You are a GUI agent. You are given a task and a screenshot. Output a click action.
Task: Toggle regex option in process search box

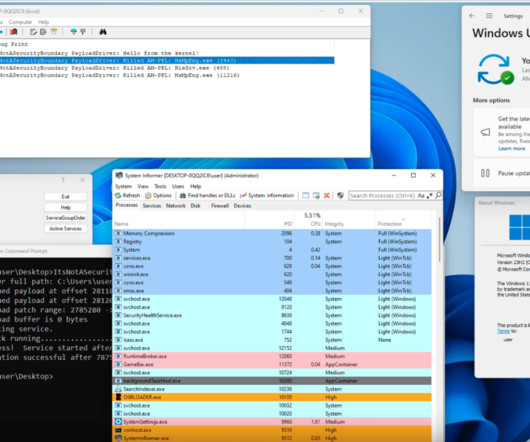pos(430,195)
